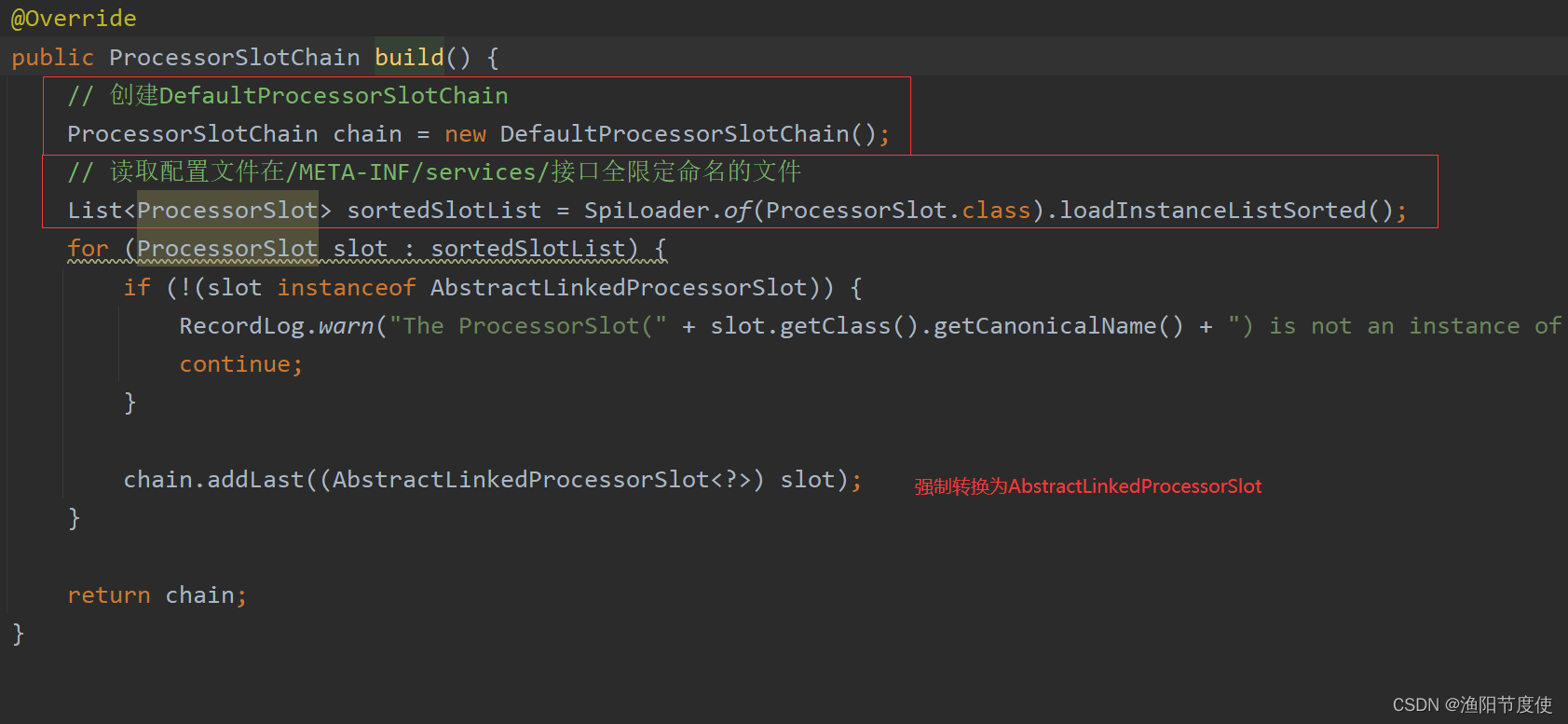Click ProcessorSlotChain return type in method signature
Viewport: 1568px width, 724px height.
point(235,57)
